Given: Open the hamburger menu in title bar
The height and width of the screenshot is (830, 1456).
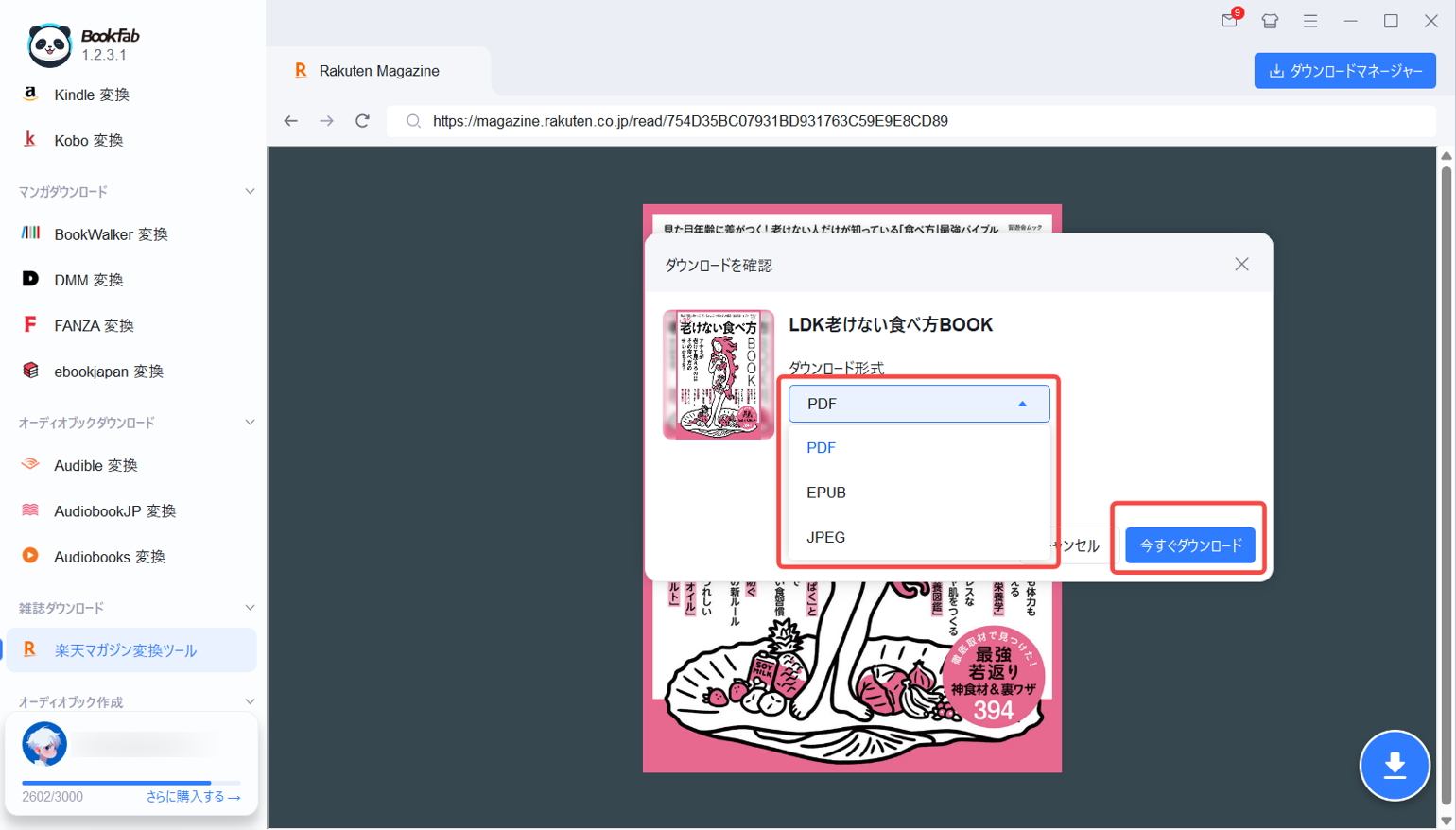Looking at the screenshot, I should click(1310, 21).
